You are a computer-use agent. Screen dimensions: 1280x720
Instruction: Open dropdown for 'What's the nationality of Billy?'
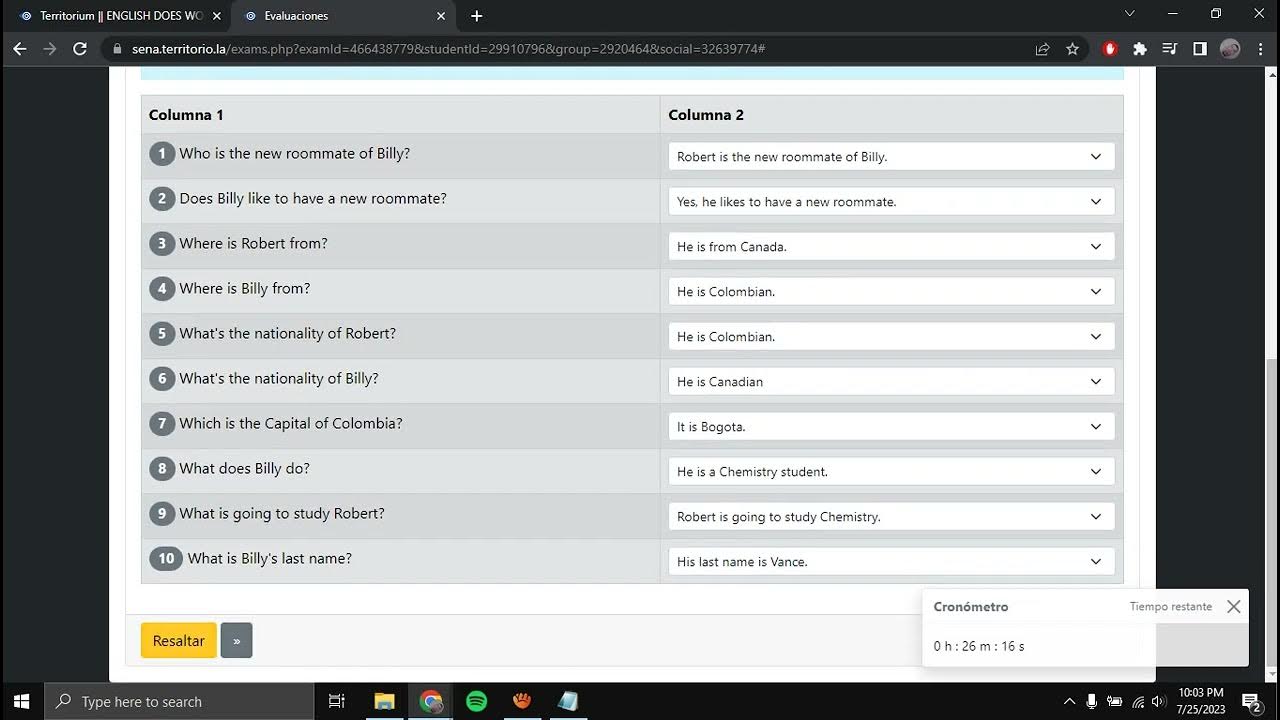[x=891, y=382]
